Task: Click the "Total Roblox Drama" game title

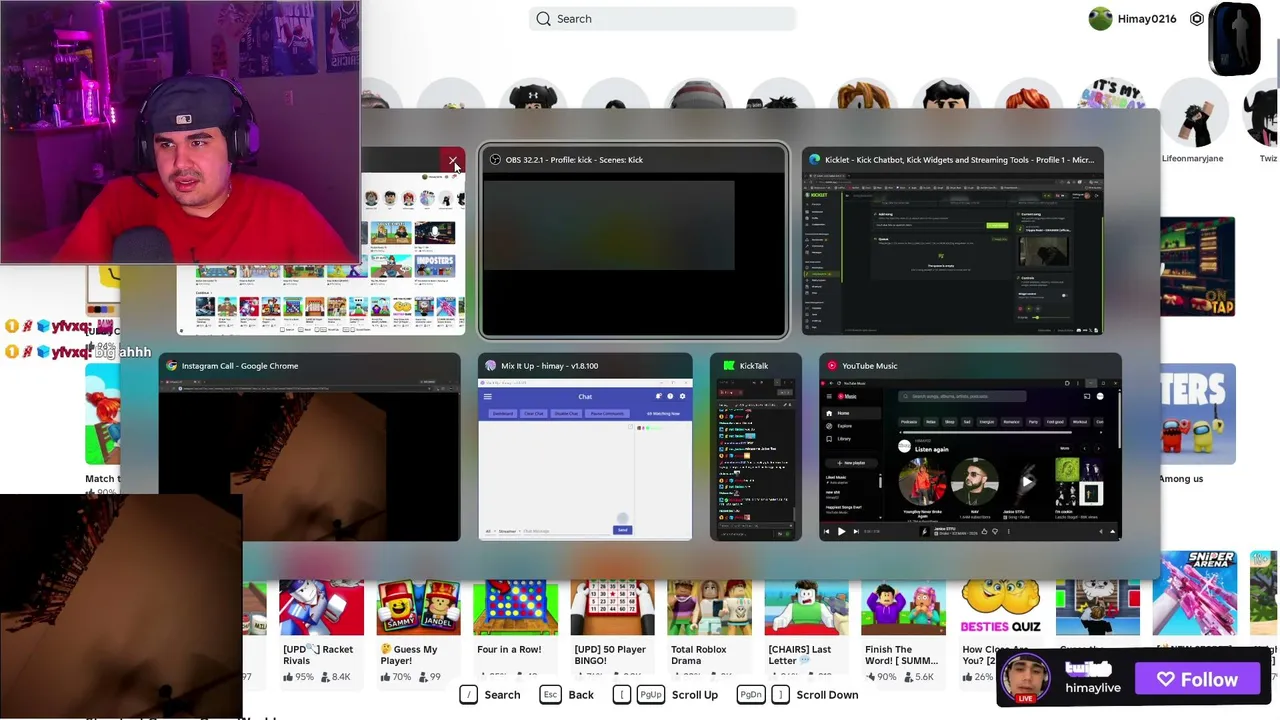Action: click(699, 655)
